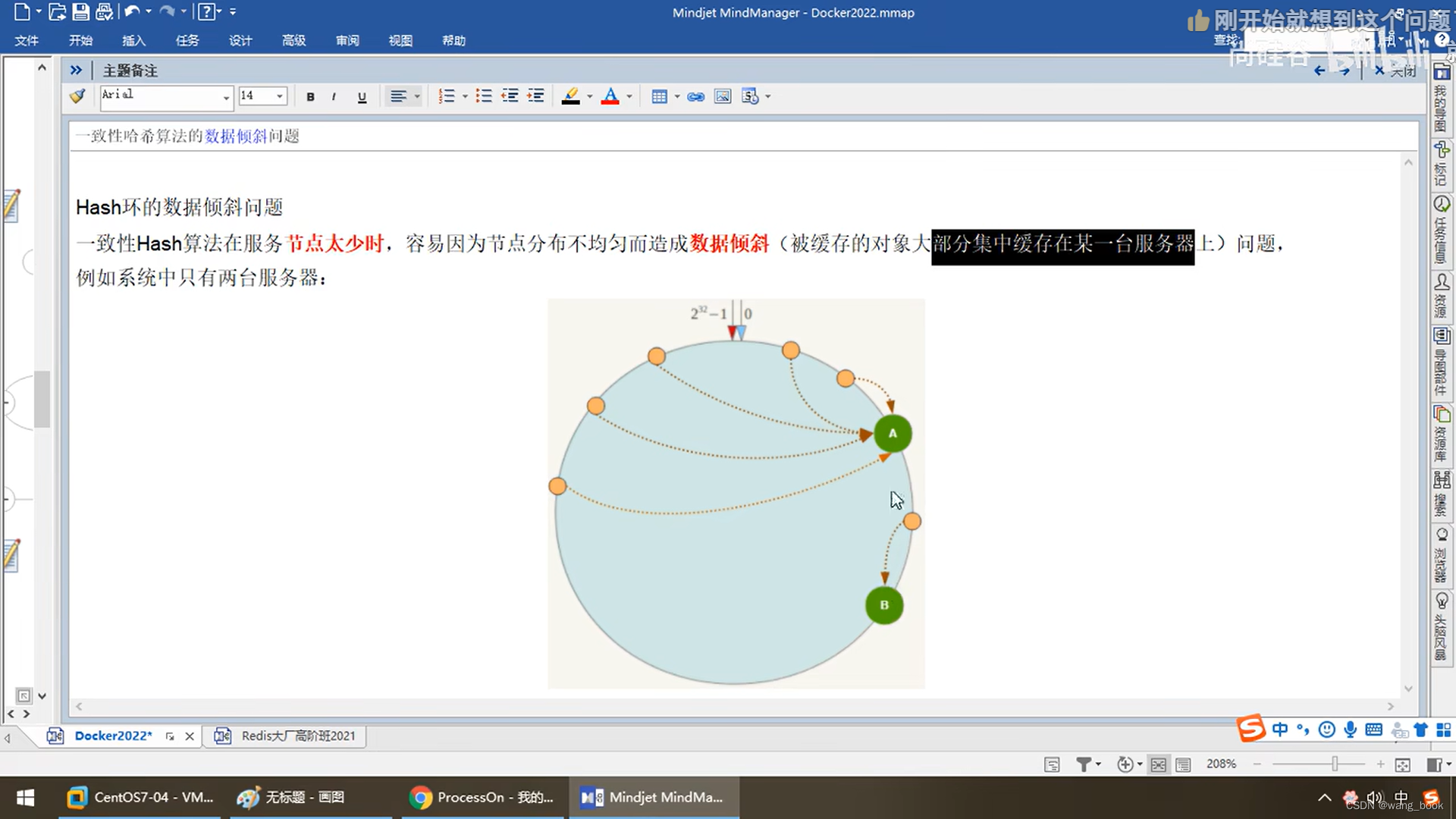The height and width of the screenshot is (819, 1456).
Task: Click the clear formatting brush icon
Action: click(x=77, y=96)
